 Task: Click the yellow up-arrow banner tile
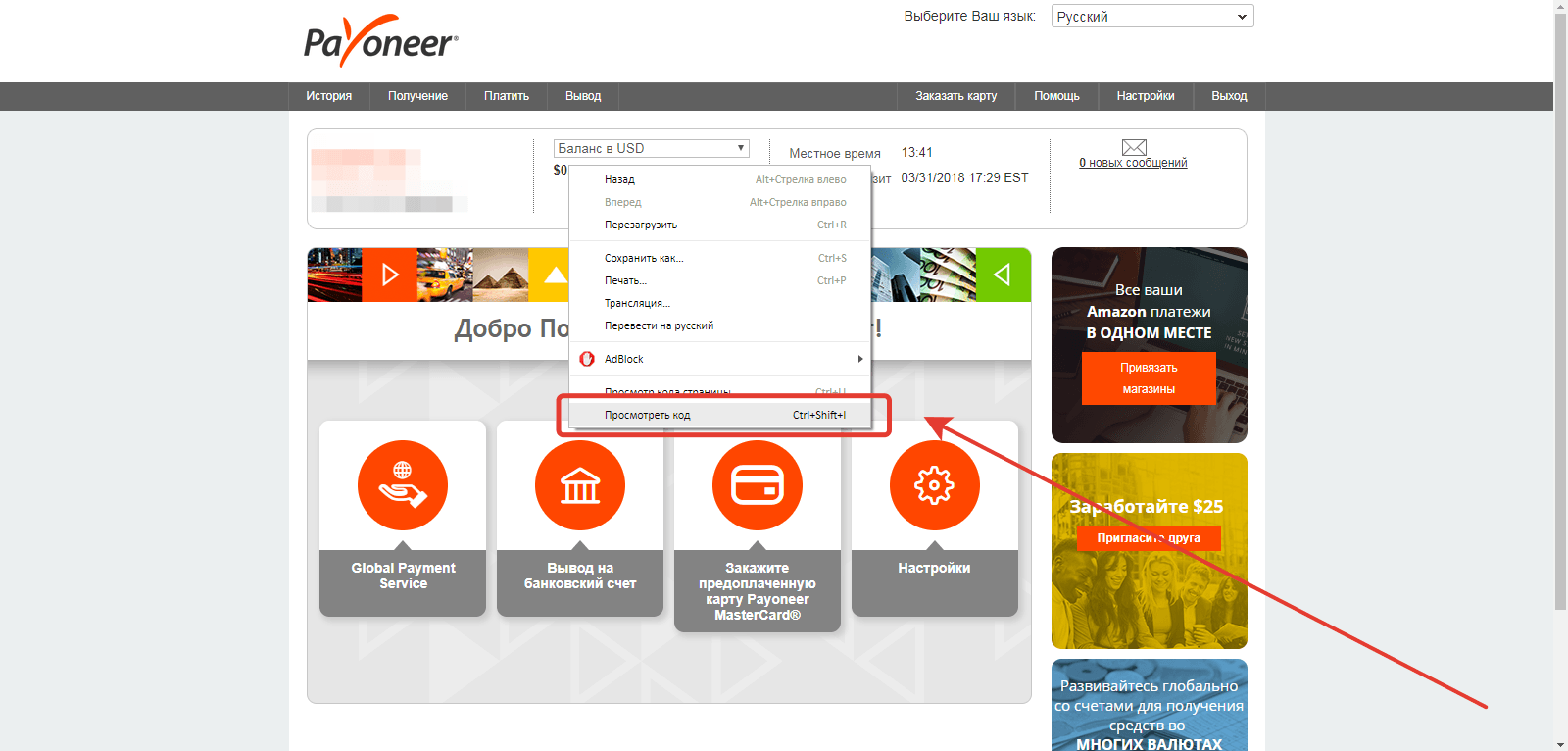pos(549,275)
